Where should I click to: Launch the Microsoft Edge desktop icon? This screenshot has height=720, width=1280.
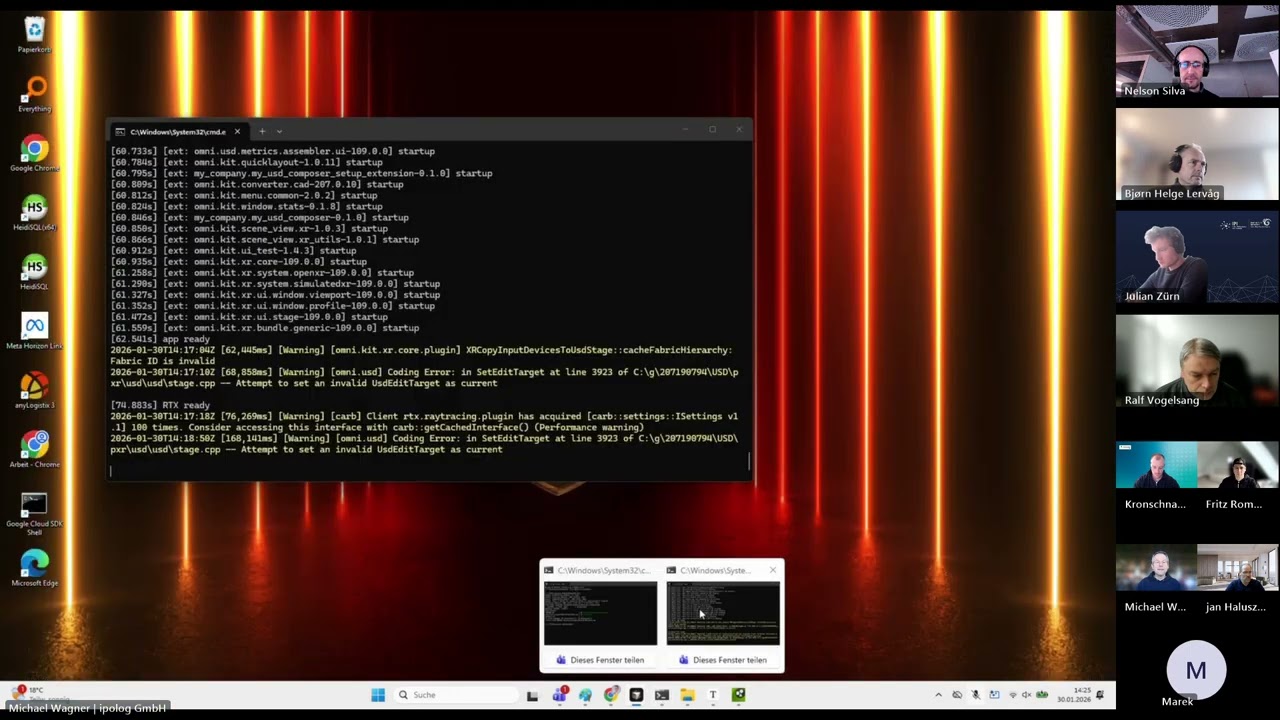click(34, 568)
